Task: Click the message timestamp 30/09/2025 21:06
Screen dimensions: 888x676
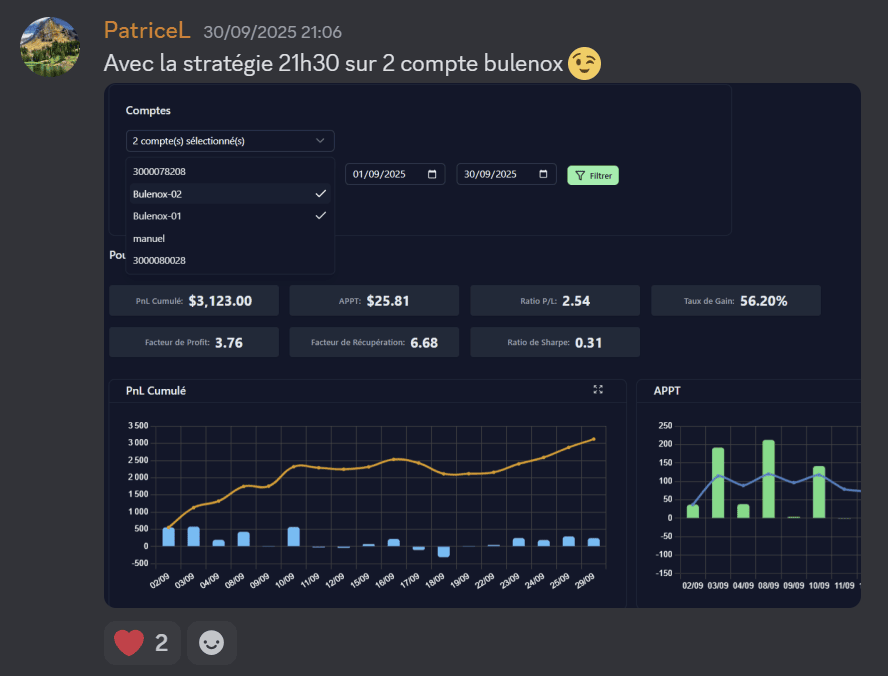Action: point(272,32)
